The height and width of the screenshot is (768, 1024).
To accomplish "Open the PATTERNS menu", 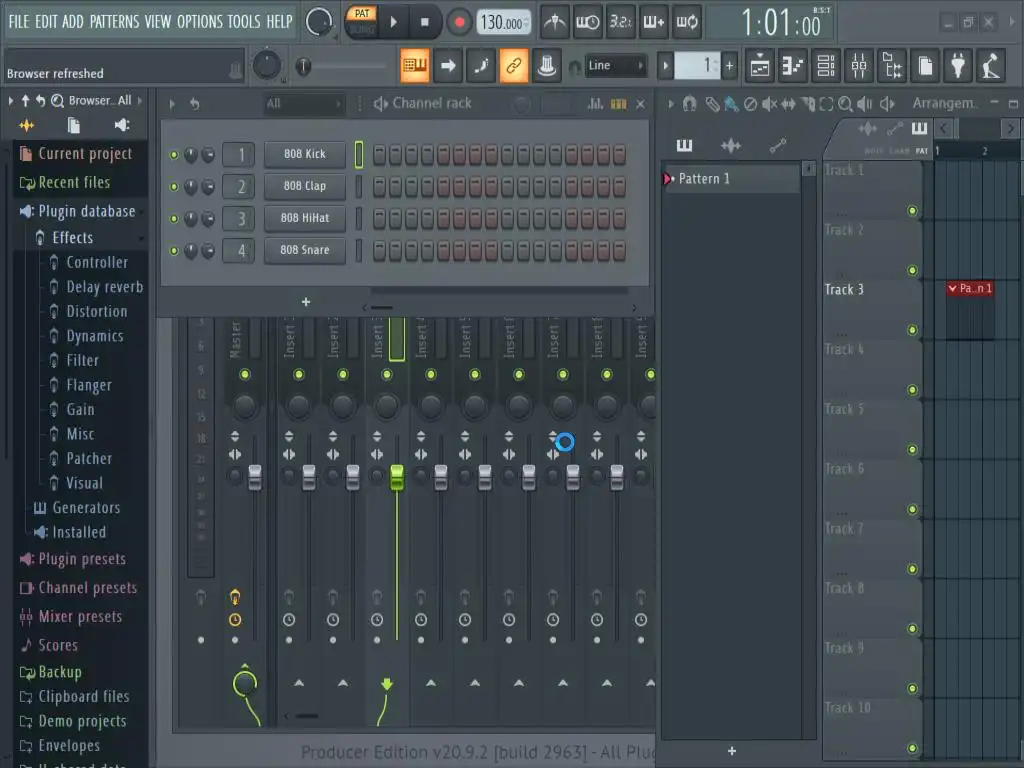I will coord(114,22).
